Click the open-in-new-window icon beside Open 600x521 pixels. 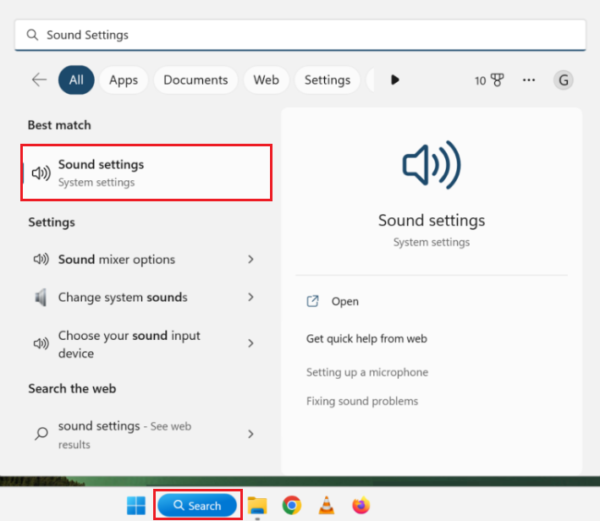(x=313, y=301)
